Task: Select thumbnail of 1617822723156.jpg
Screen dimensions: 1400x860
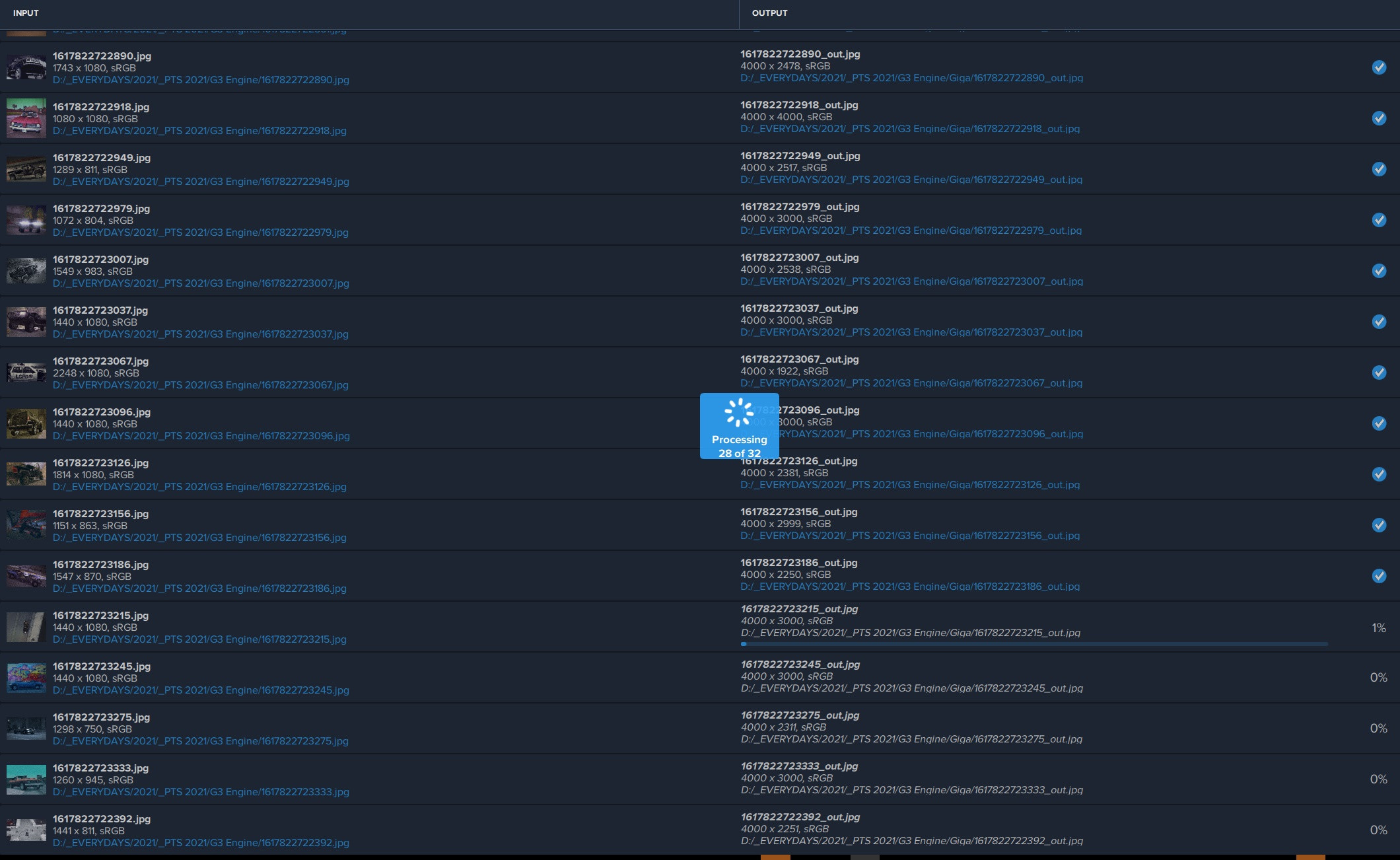Action: tap(26, 525)
